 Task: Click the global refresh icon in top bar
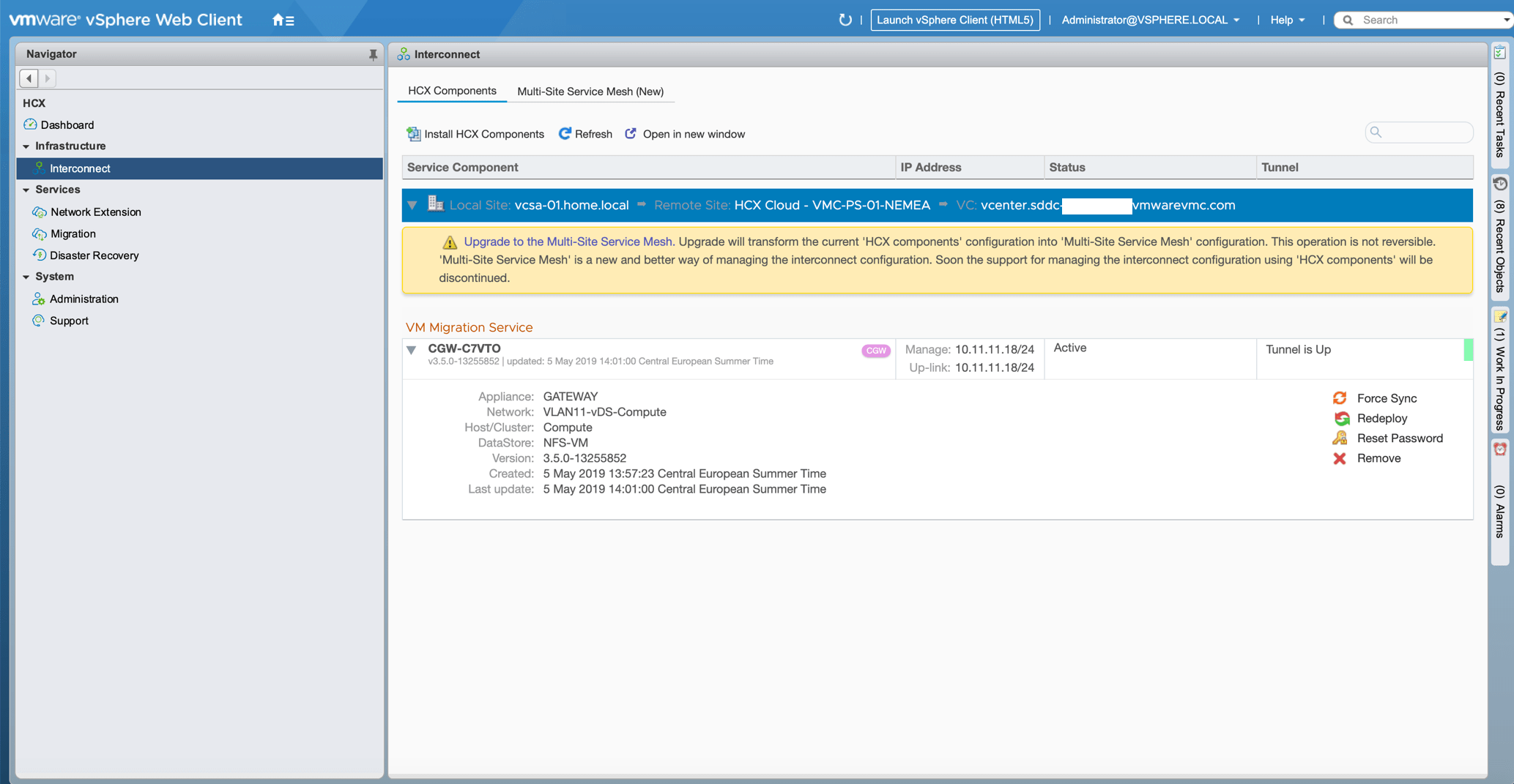tap(845, 20)
